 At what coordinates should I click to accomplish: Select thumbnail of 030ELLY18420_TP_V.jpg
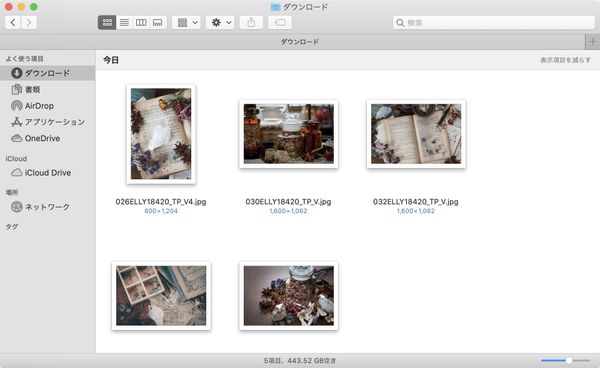pyautogui.click(x=289, y=134)
